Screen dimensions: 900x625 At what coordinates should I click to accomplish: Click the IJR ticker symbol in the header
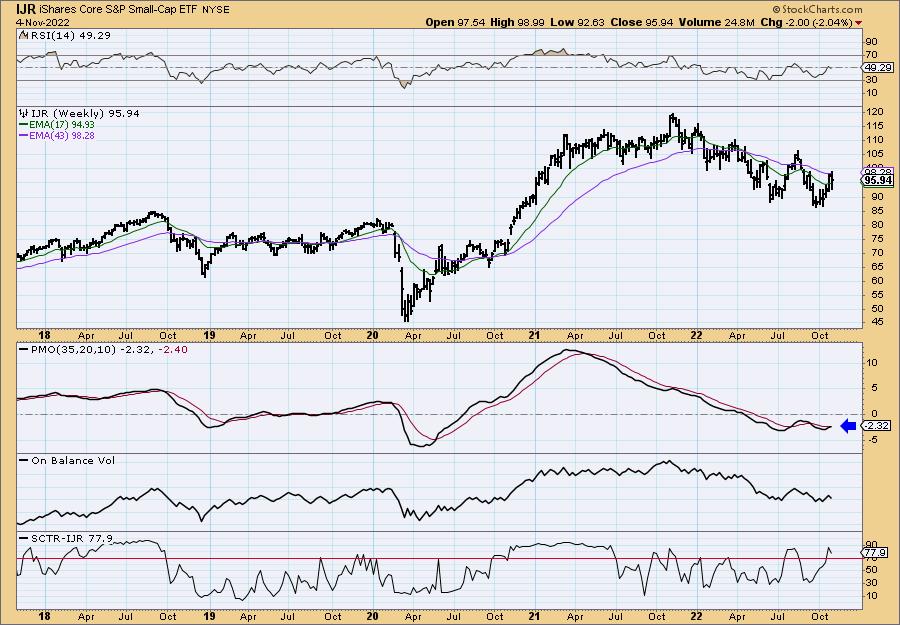pos(27,9)
